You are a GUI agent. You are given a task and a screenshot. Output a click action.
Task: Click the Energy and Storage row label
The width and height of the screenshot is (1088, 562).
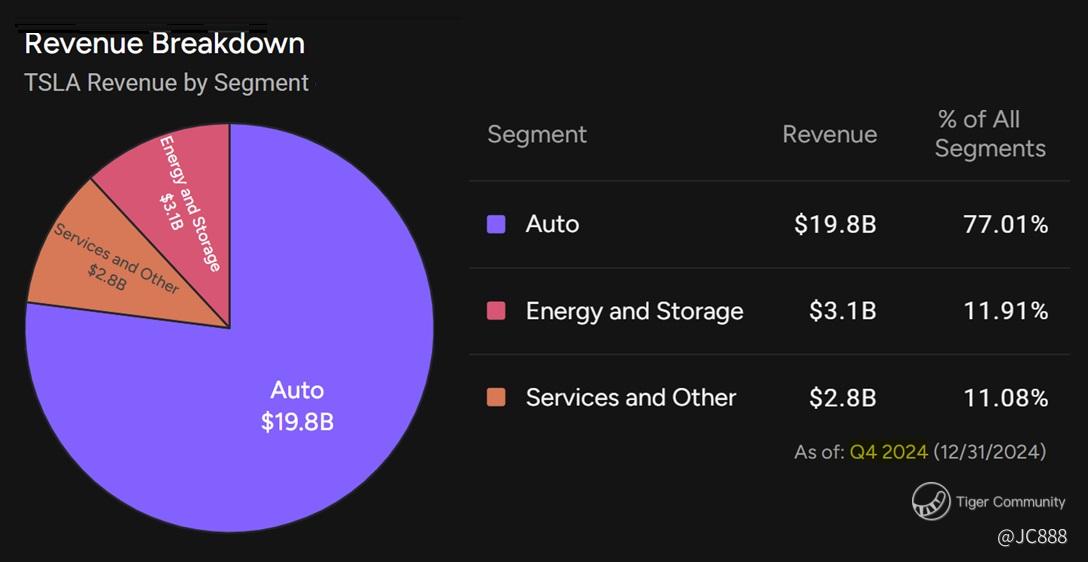[634, 311]
